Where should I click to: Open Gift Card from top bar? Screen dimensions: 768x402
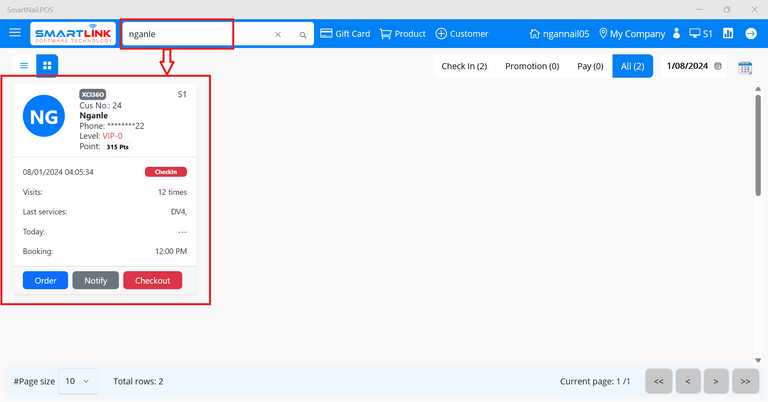[344, 33]
